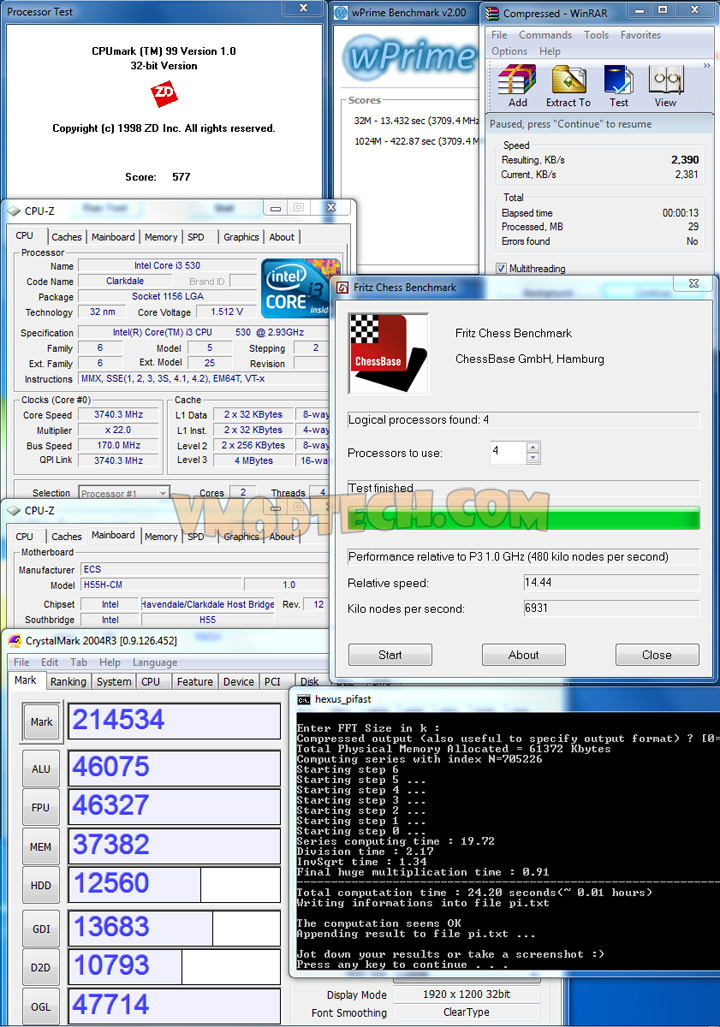Click the ClearType Font Smoothing value
Image resolution: width=720 pixels, height=1027 pixels.
coord(466,1012)
